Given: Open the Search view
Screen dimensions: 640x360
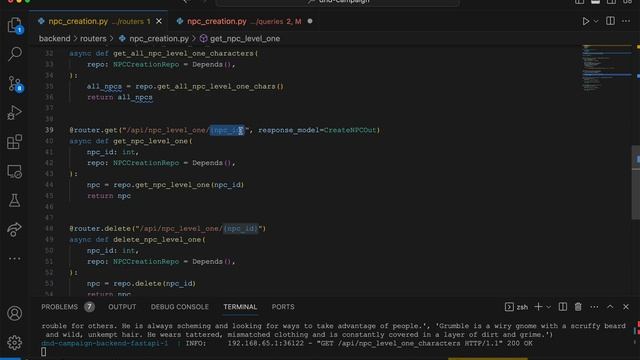Looking at the screenshot, I should coord(15,54).
